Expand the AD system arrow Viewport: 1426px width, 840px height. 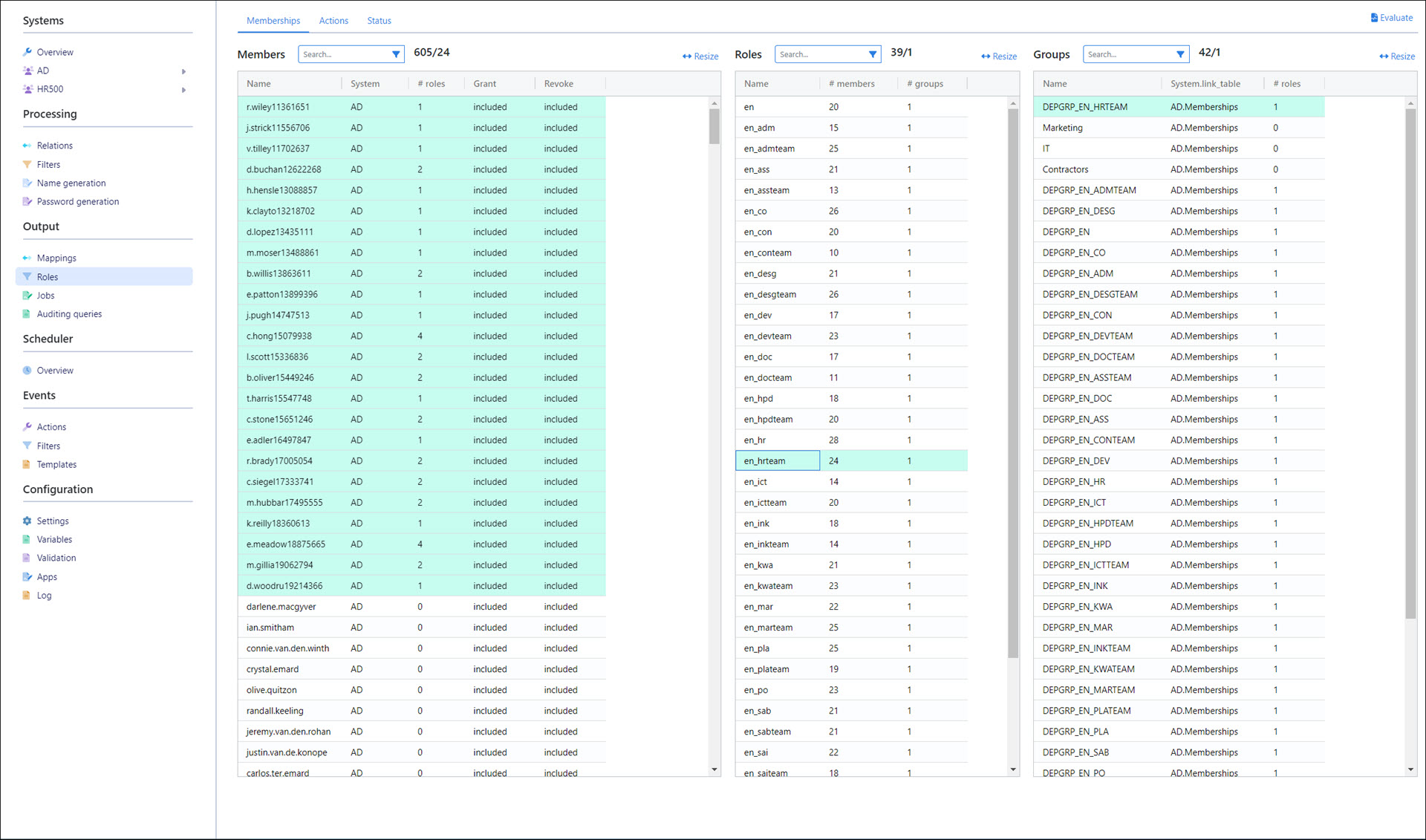(183, 71)
